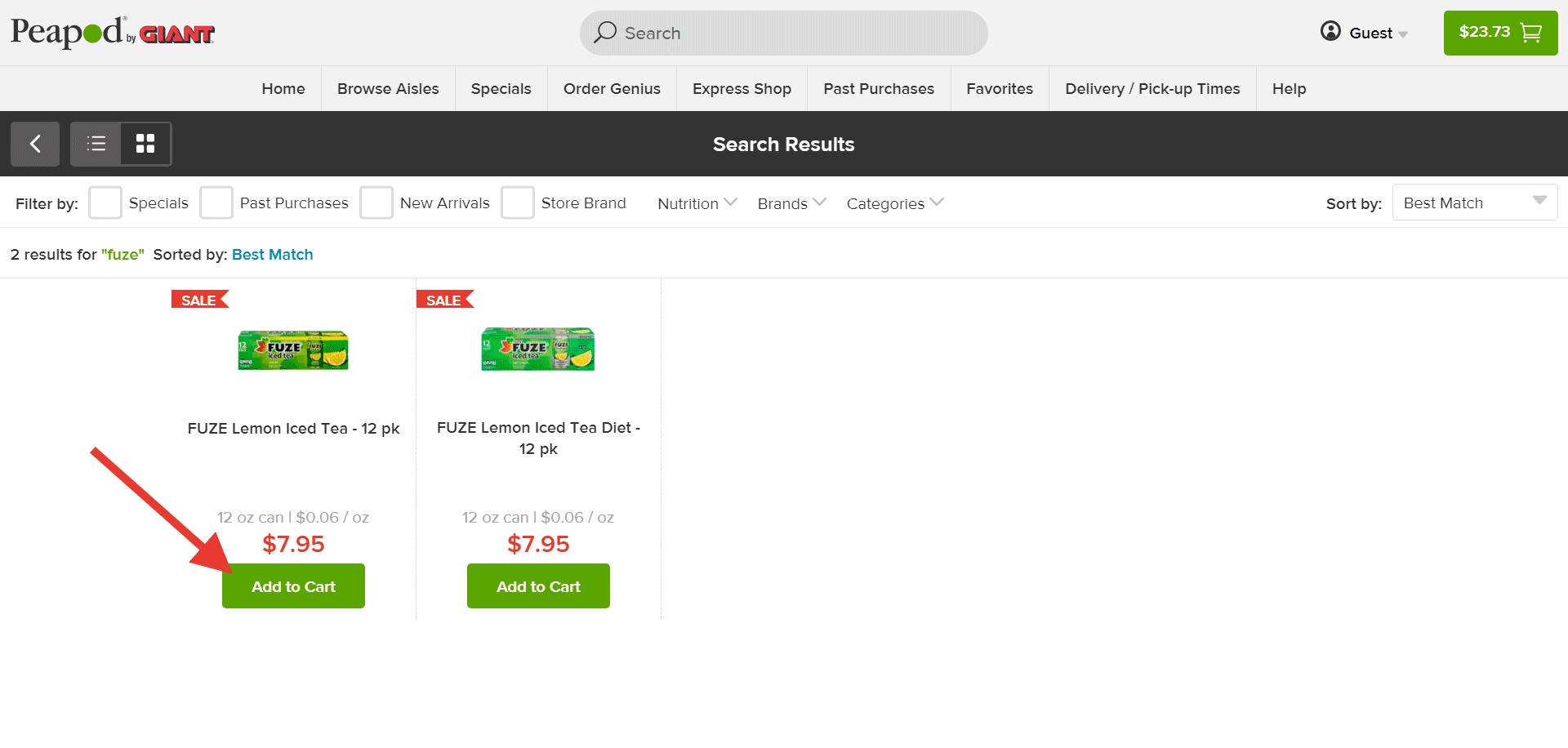Open the Sort by Best Match dropdown

tap(1475, 203)
